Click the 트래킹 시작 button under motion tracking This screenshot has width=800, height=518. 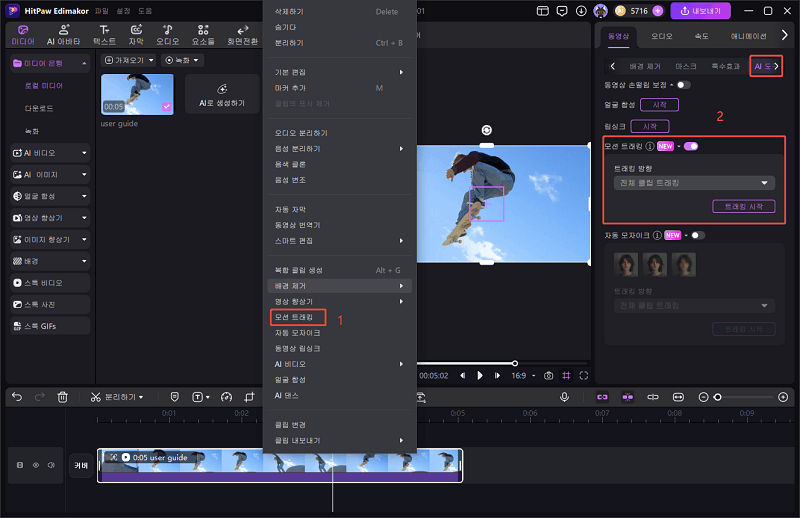[743, 206]
